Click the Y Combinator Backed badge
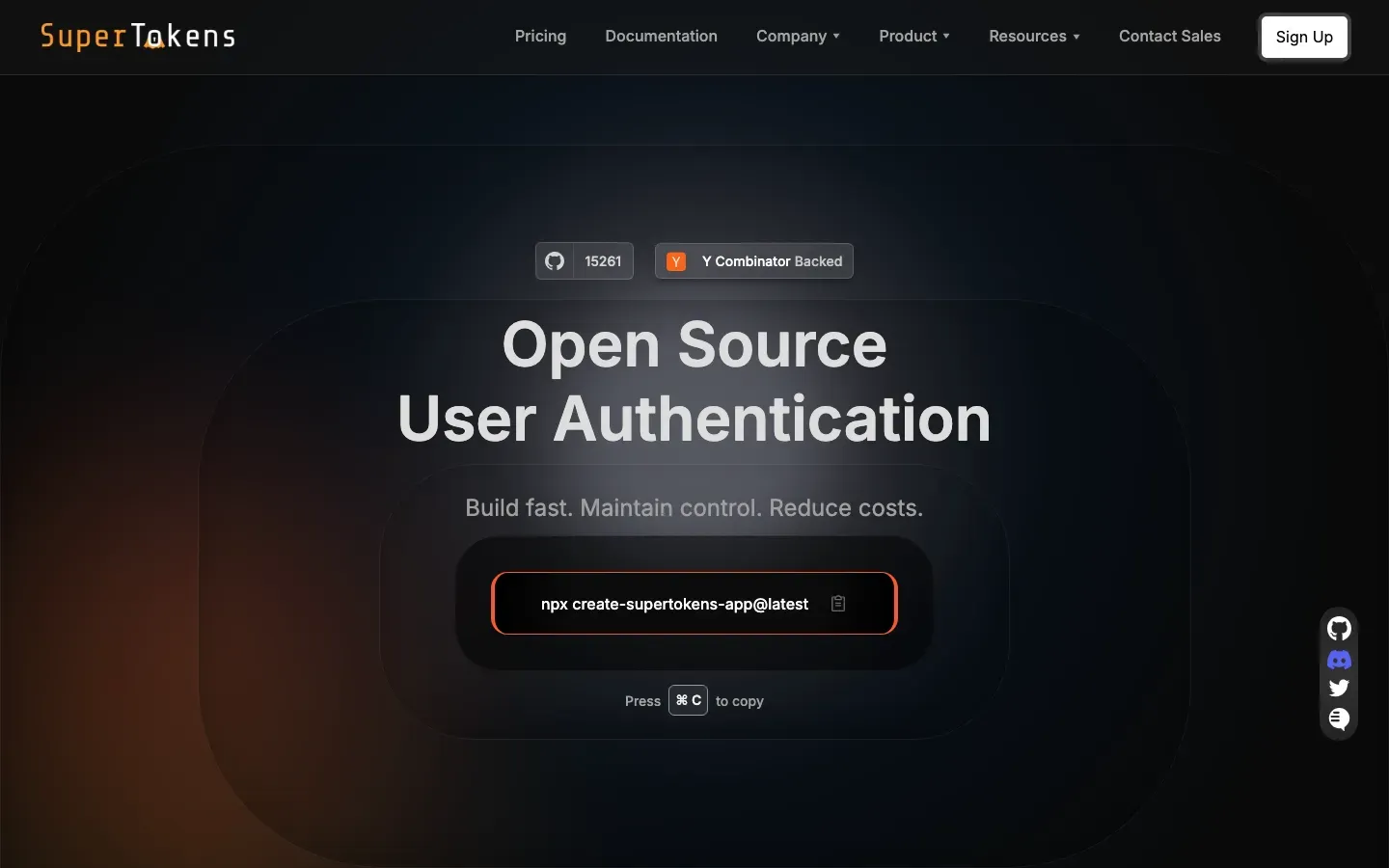The image size is (1389, 868). pos(754,261)
